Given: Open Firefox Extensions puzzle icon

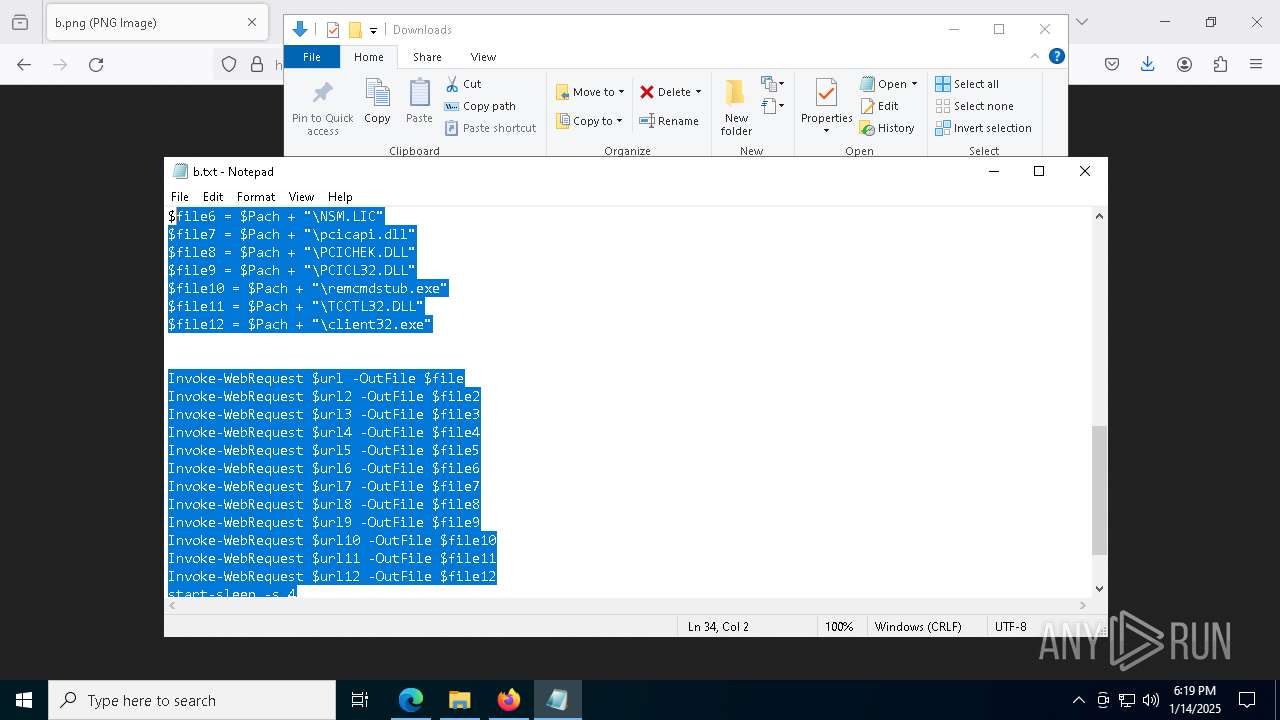Looking at the screenshot, I should click(x=1220, y=64).
